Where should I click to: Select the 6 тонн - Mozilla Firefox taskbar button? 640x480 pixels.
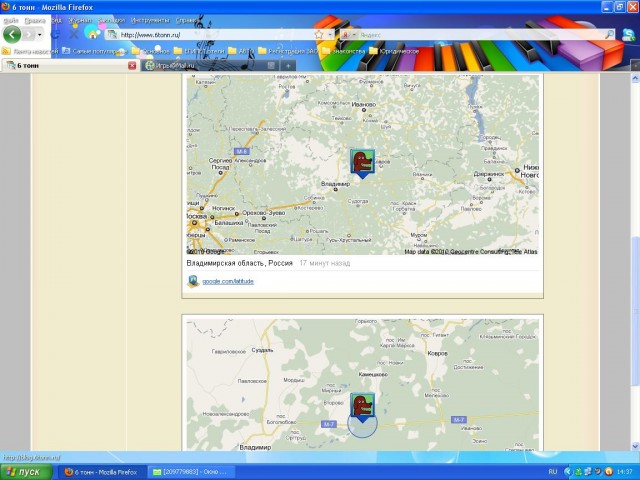tap(101, 472)
